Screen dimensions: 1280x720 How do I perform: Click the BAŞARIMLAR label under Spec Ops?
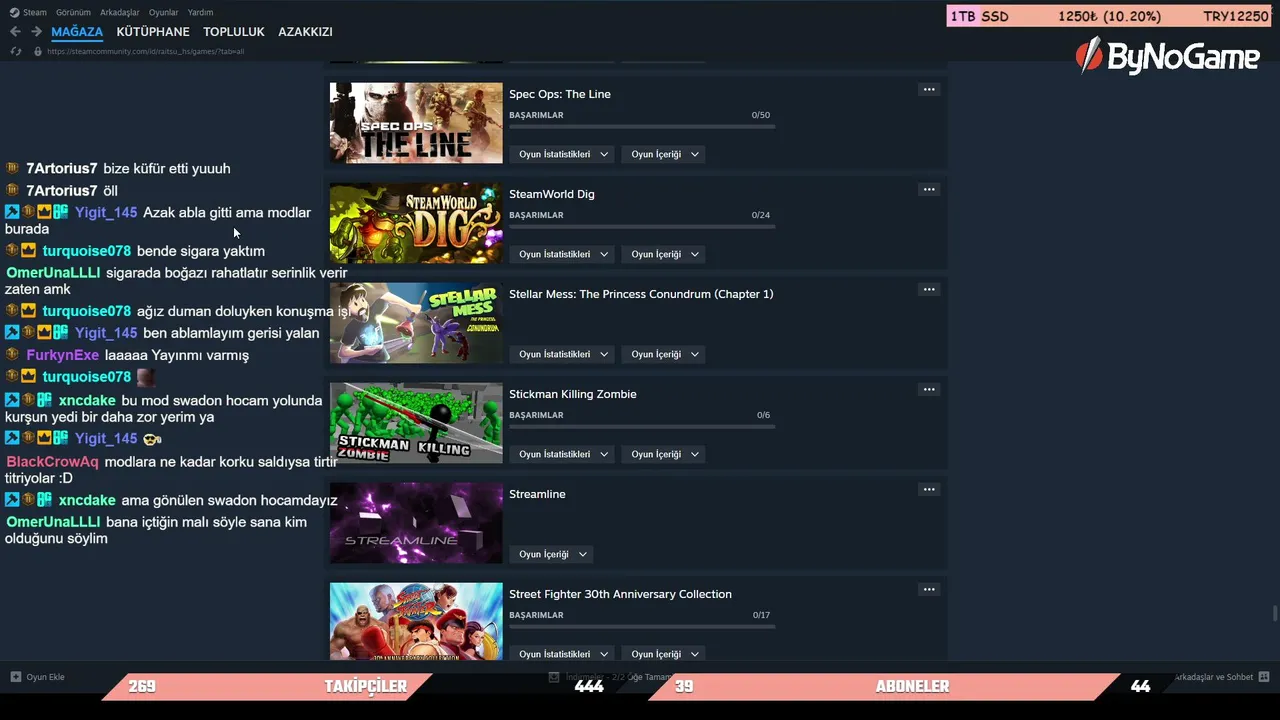[x=536, y=115]
